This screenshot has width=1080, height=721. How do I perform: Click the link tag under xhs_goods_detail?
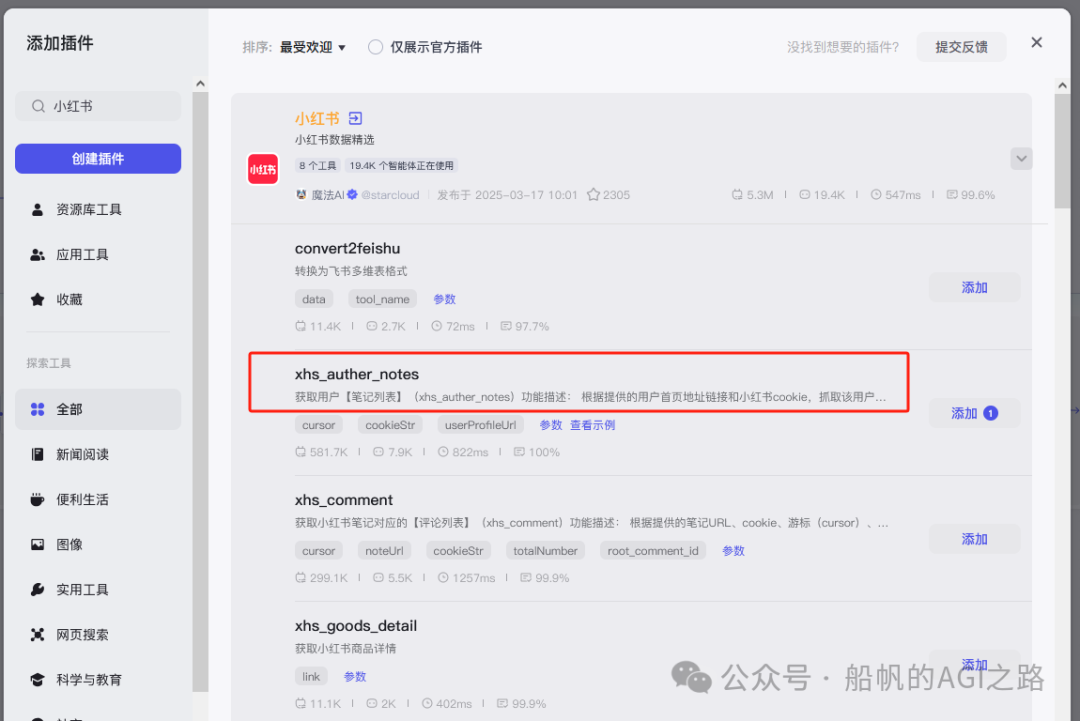(x=311, y=677)
